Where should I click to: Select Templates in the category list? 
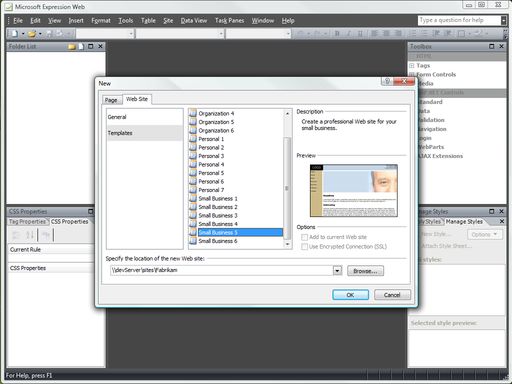pyautogui.click(x=144, y=133)
